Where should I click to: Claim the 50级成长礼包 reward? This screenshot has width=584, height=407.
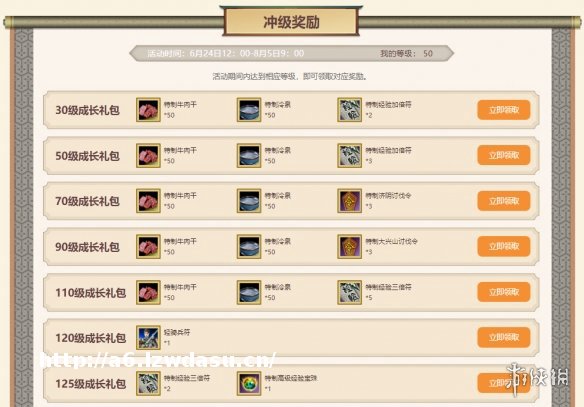504,155
